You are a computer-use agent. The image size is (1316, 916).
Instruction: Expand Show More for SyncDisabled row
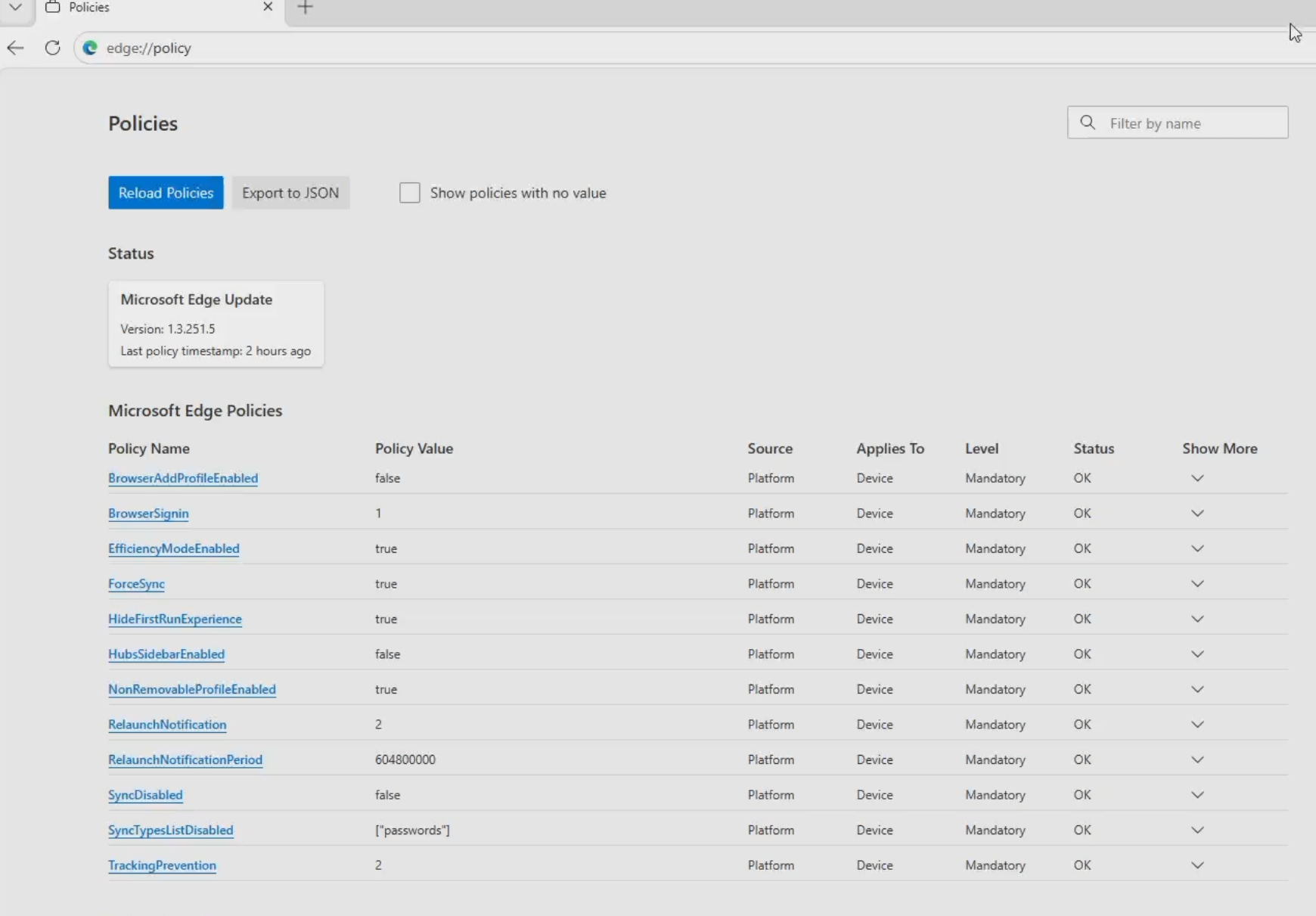coord(1197,795)
